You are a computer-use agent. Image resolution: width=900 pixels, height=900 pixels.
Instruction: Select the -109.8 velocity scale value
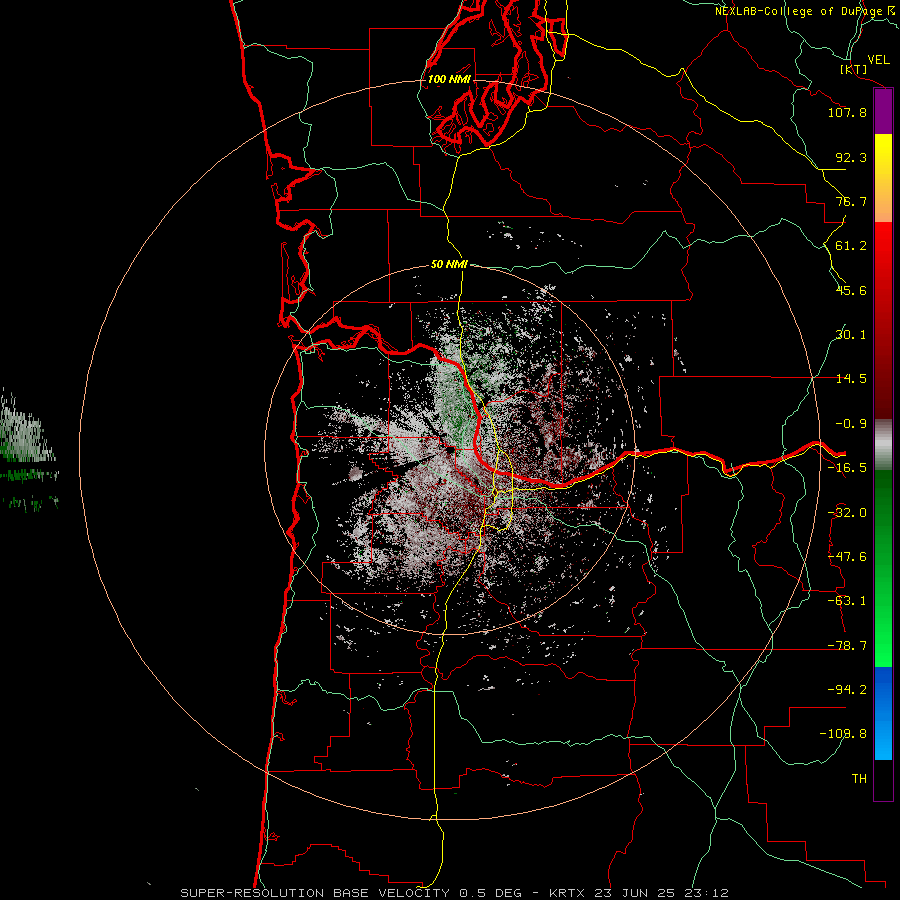(x=843, y=734)
